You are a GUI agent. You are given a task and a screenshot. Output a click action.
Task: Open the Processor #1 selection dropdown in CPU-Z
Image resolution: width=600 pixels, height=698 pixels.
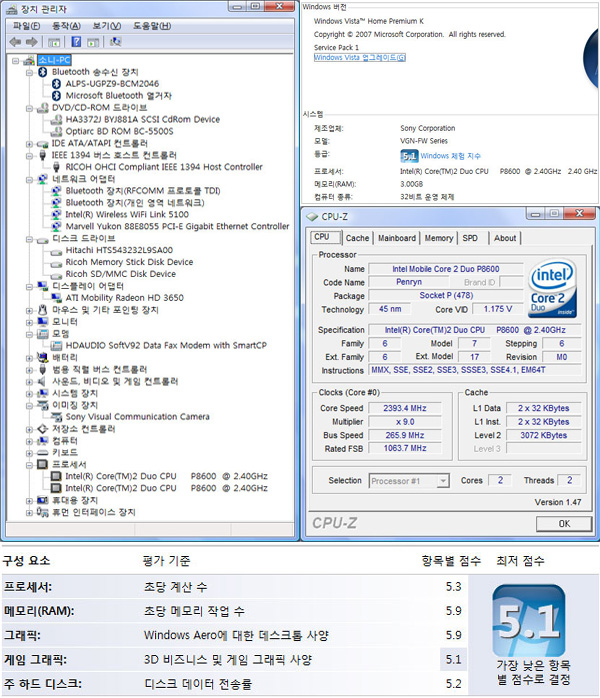[443, 481]
